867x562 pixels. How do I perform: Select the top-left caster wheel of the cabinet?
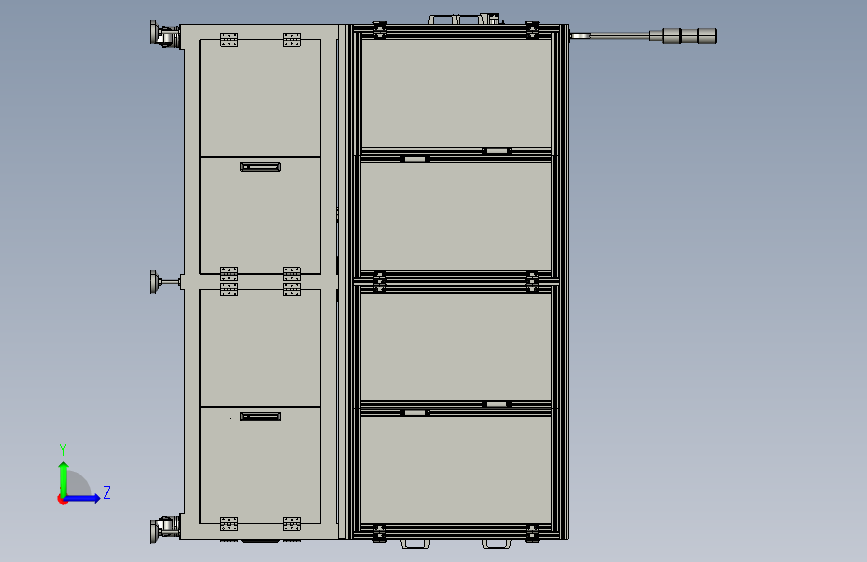point(165,34)
